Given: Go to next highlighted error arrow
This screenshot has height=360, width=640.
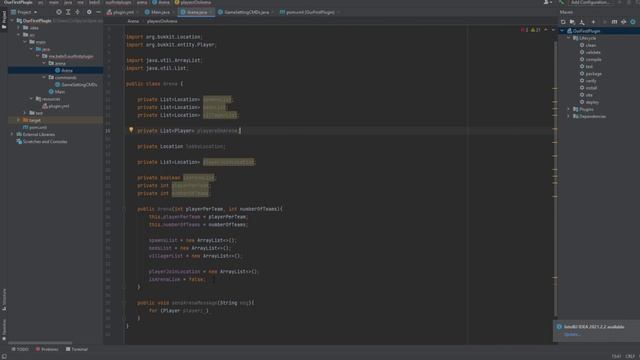Looking at the screenshot, I should 553,30.
